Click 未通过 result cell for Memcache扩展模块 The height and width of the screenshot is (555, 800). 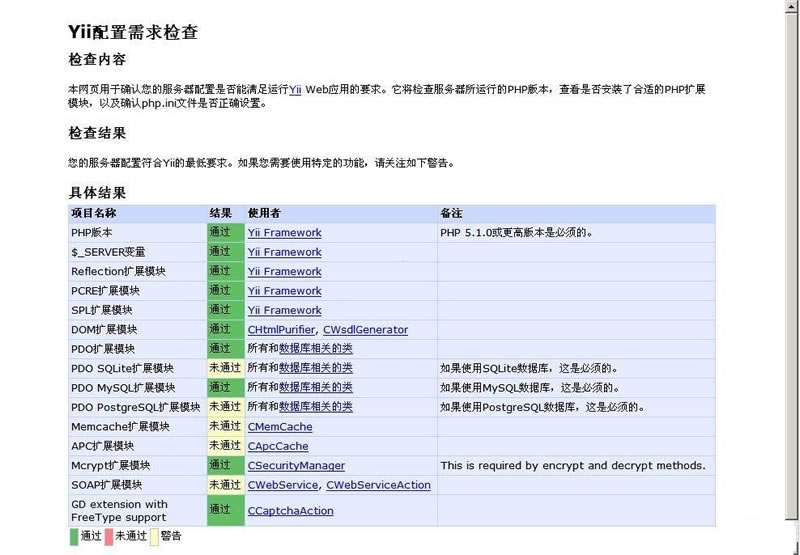coord(226,426)
